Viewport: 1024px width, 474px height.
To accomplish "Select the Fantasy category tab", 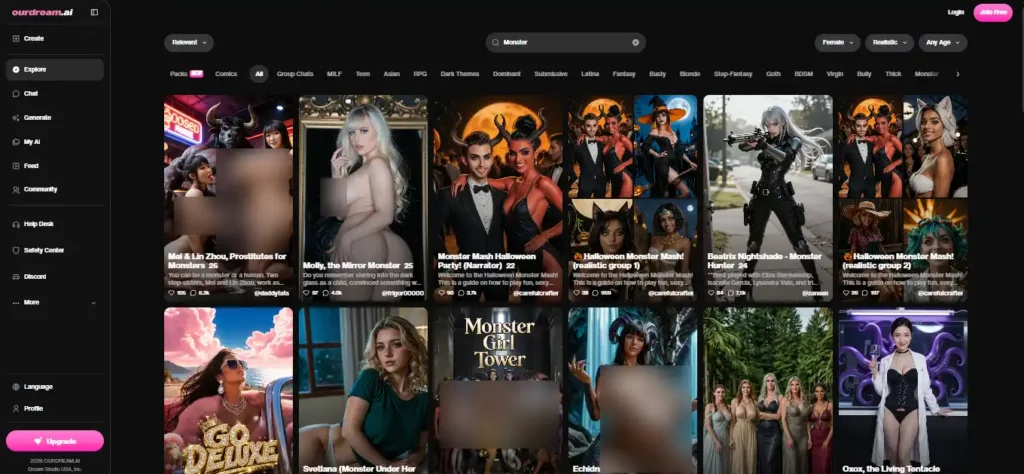I will 624,74.
